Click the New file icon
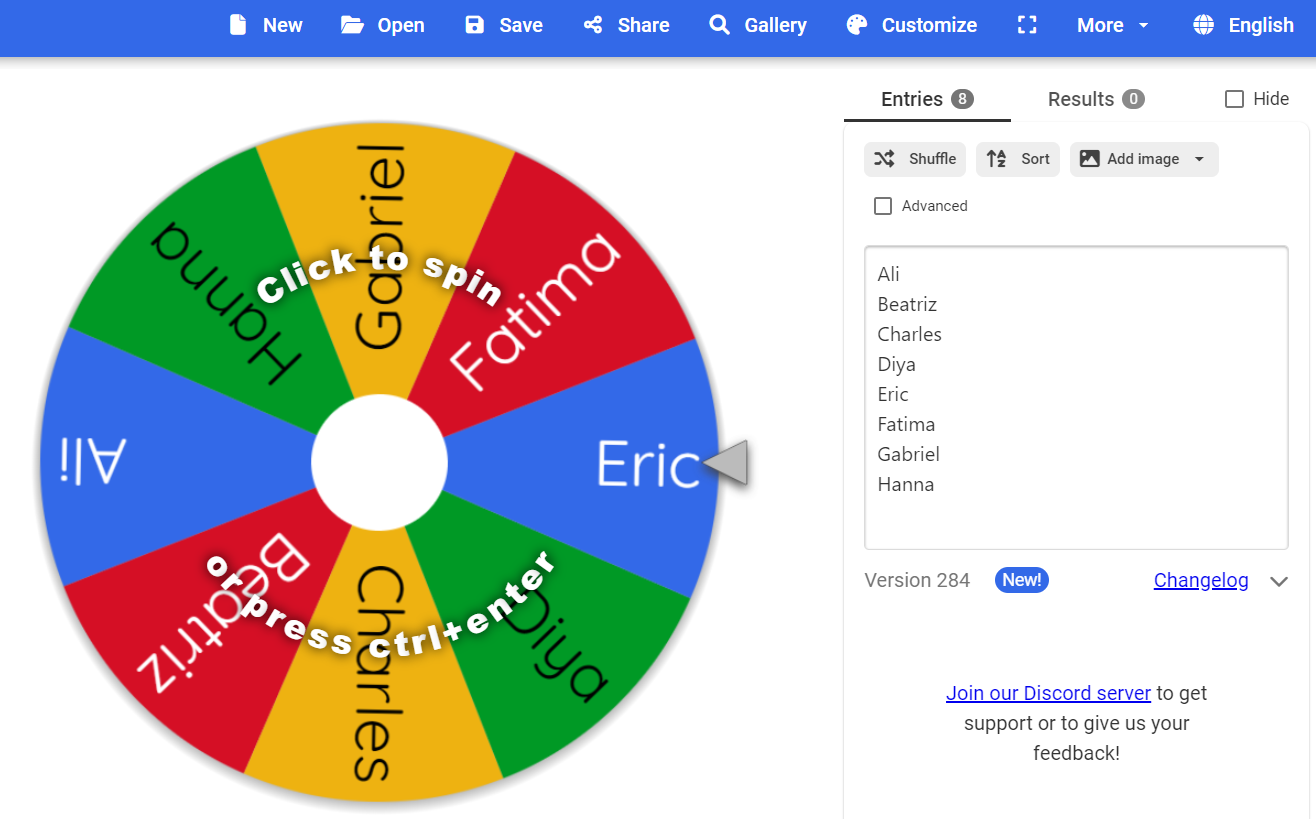1316x819 pixels. (x=238, y=25)
